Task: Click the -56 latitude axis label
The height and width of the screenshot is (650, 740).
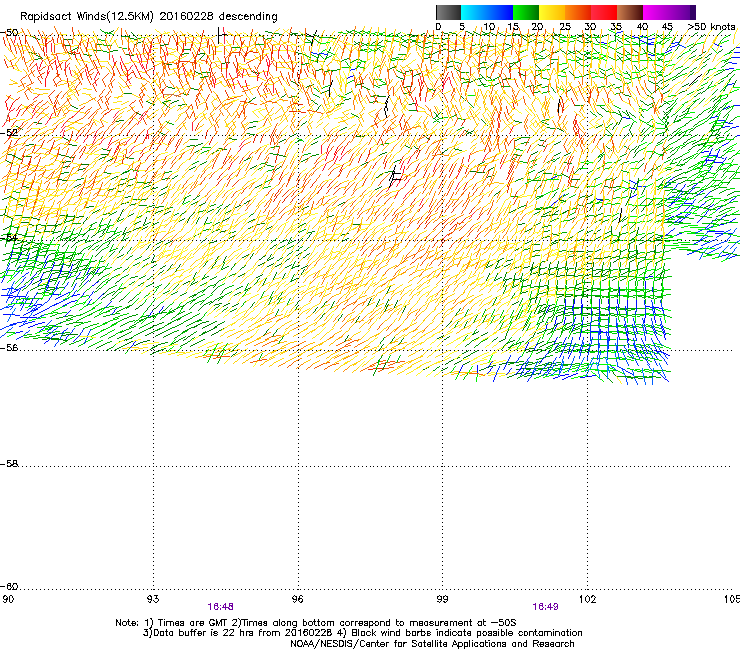Action: tap(9, 347)
